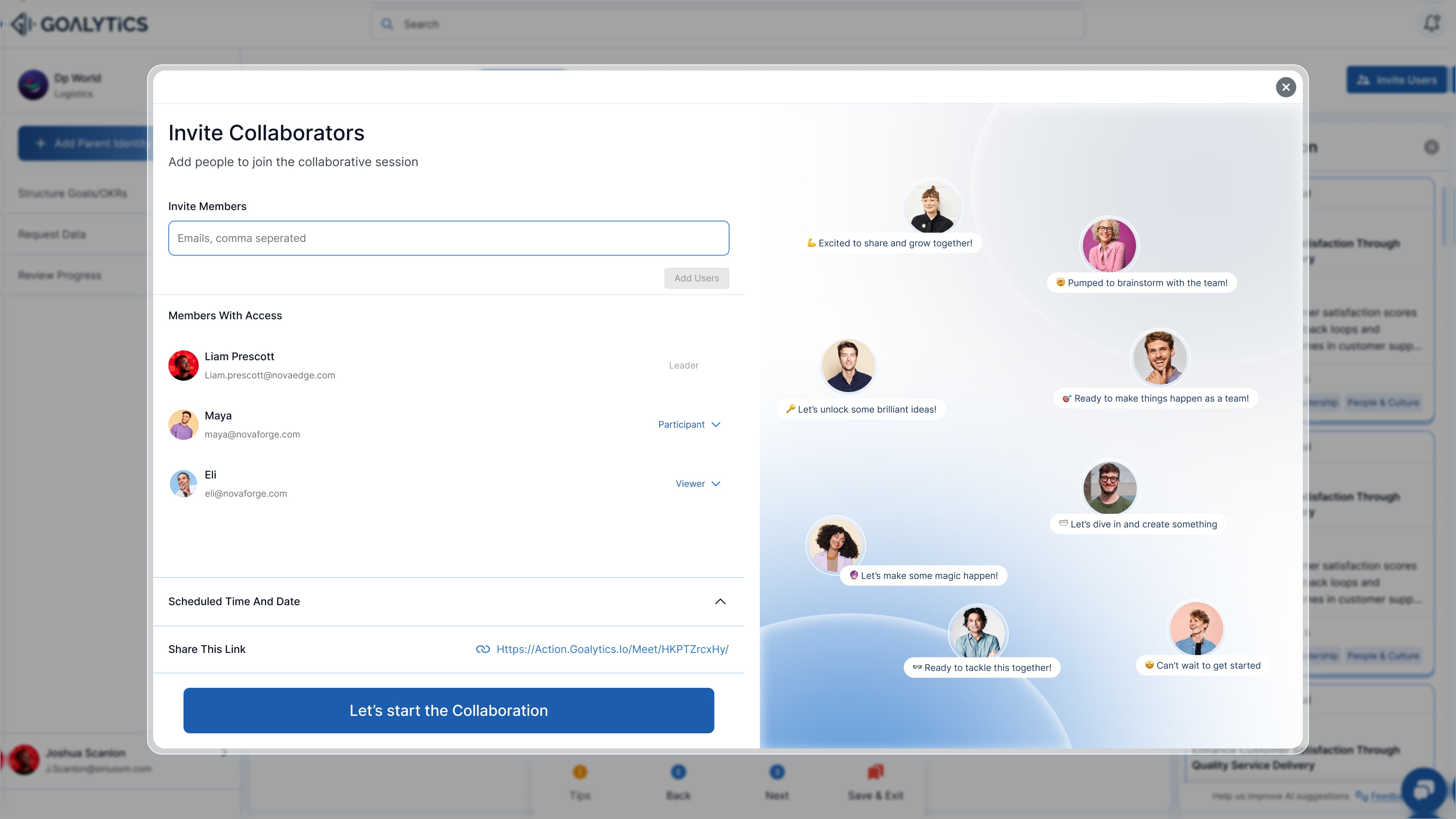Close the Invite Collaborators dialog
This screenshot has height=819, width=1456.
pyautogui.click(x=1285, y=87)
